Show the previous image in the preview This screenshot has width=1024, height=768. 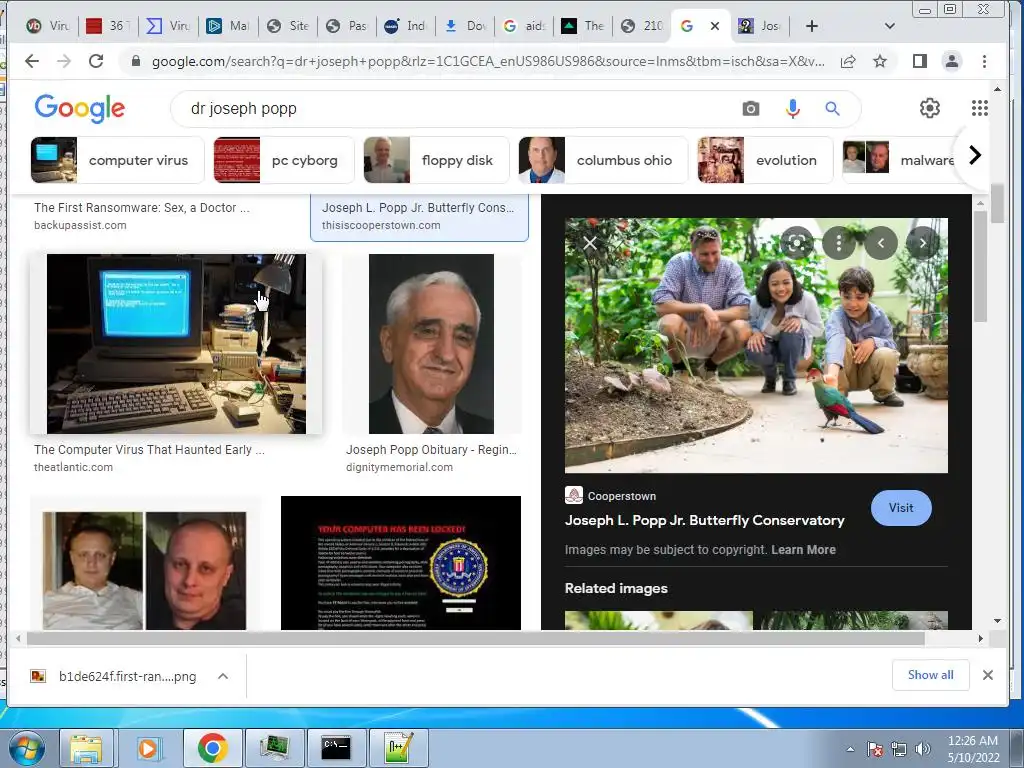(x=881, y=243)
